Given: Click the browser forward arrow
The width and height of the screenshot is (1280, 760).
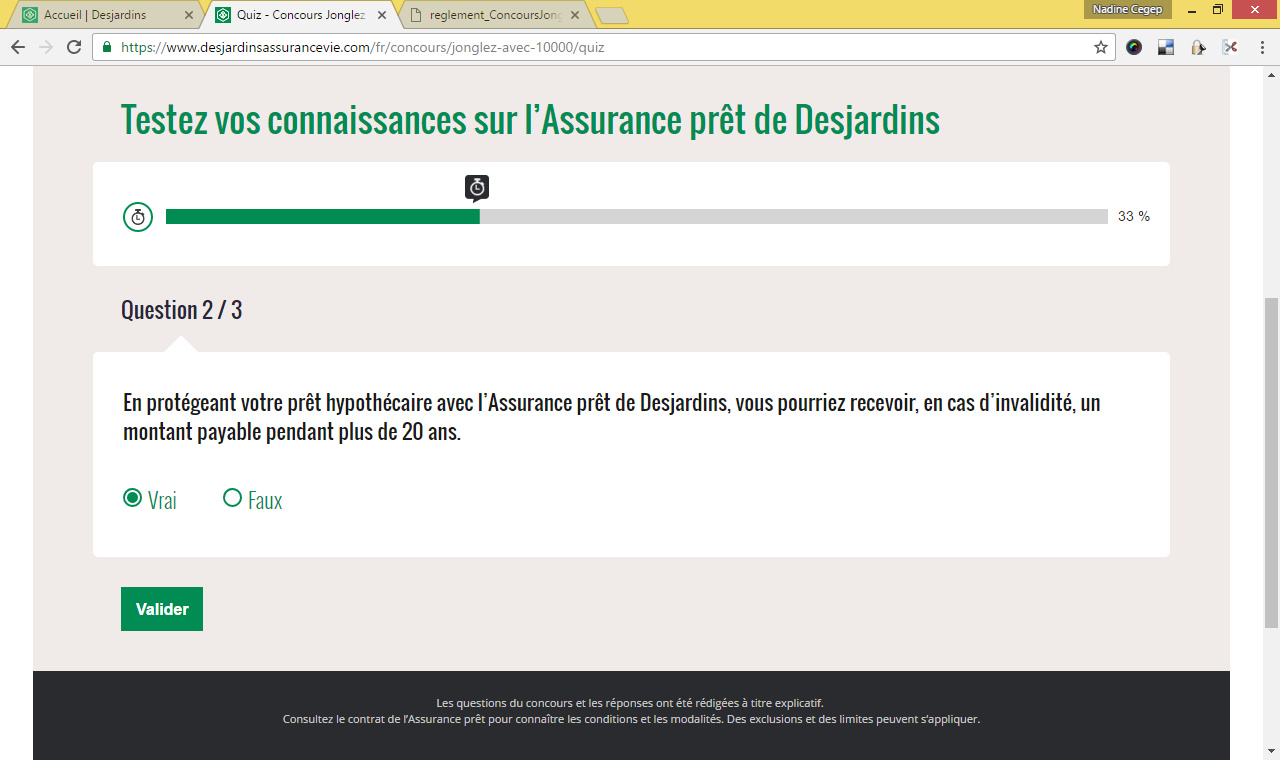Looking at the screenshot, I should click(46, 47).
